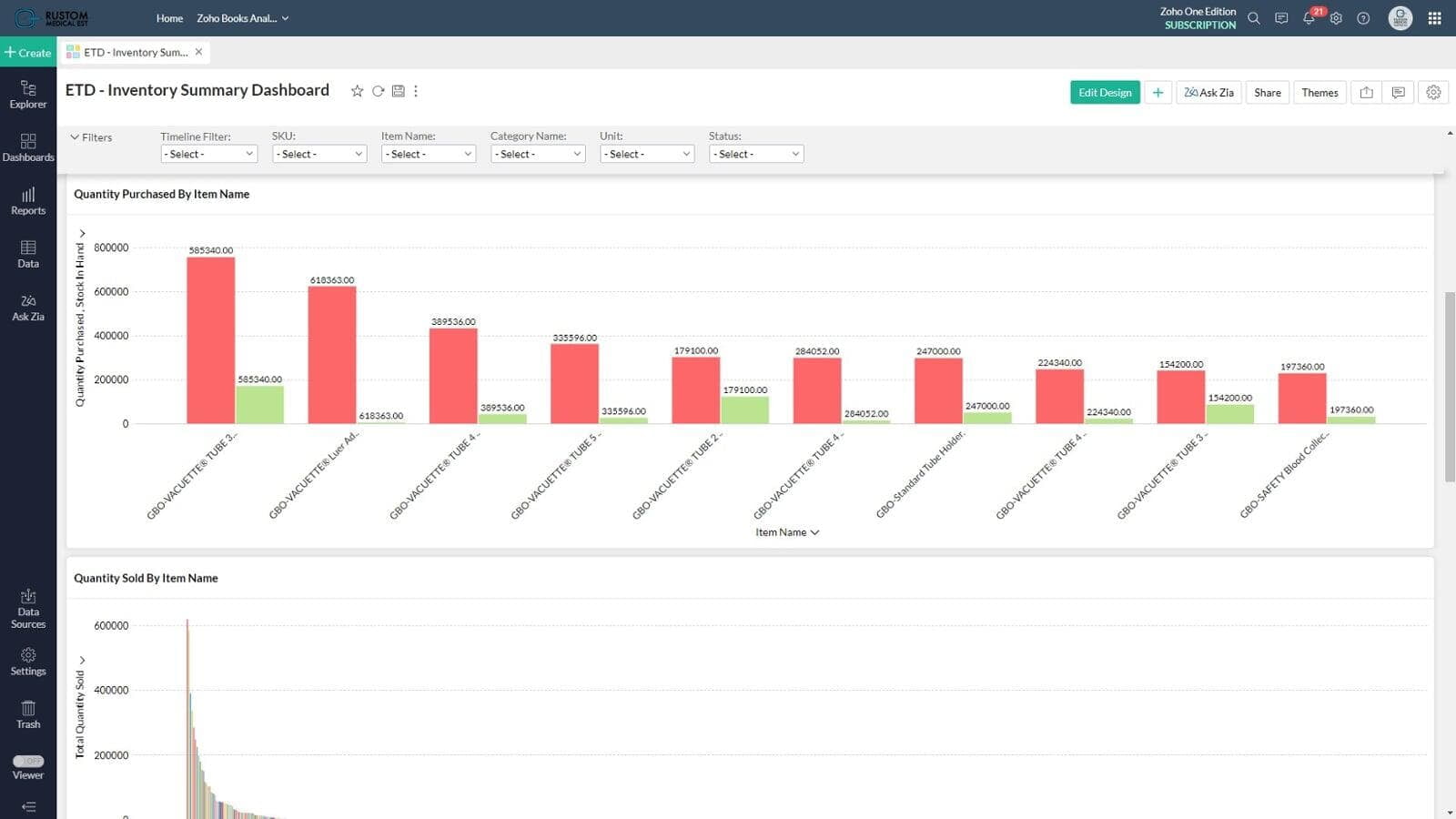
Task: Open the apps grid launcher
Action: [1435, 18]
